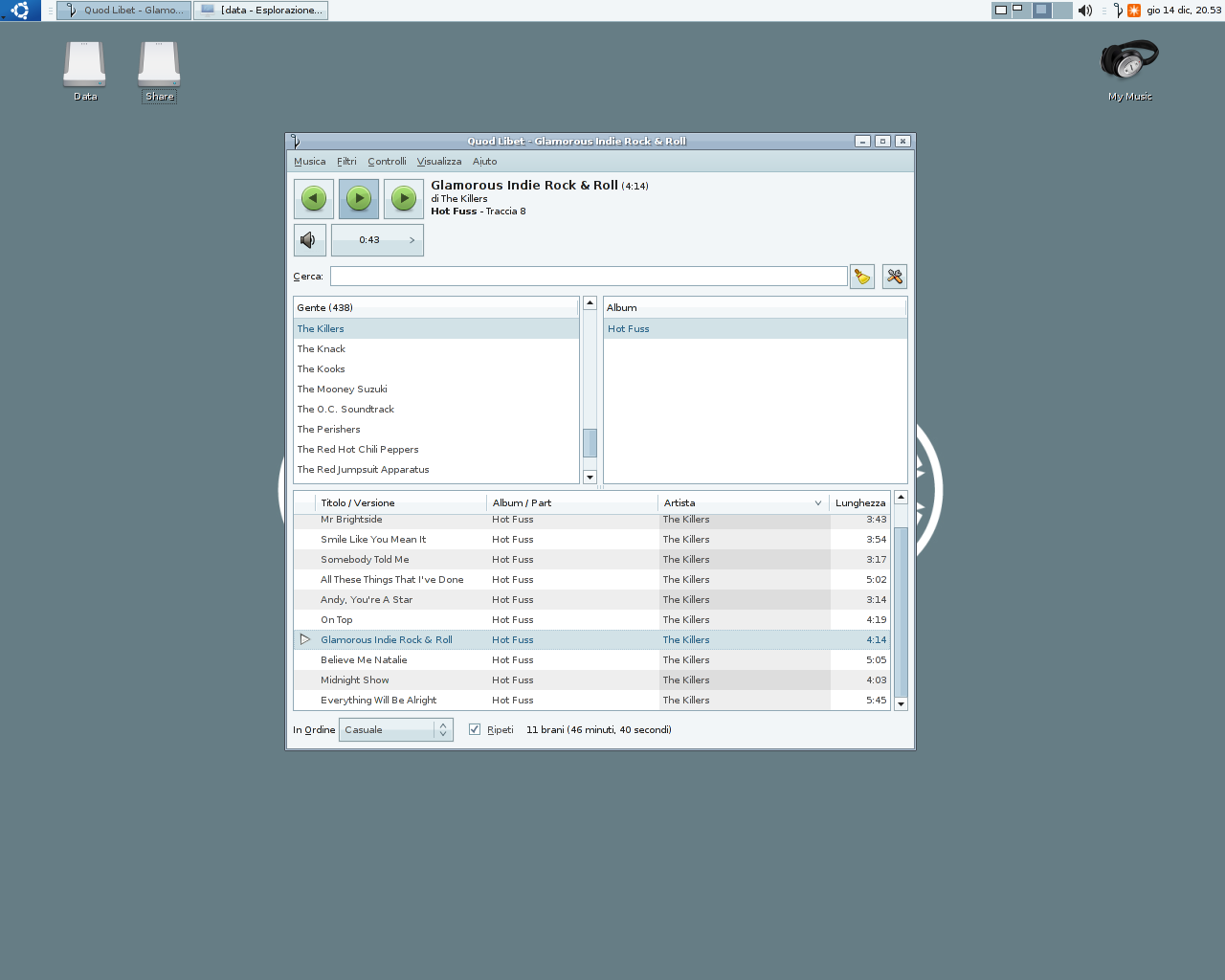The height and width of the screenshot is (980, 1225).
Task: Click the orange update notifier icon
Action: tap(1134, 11)
